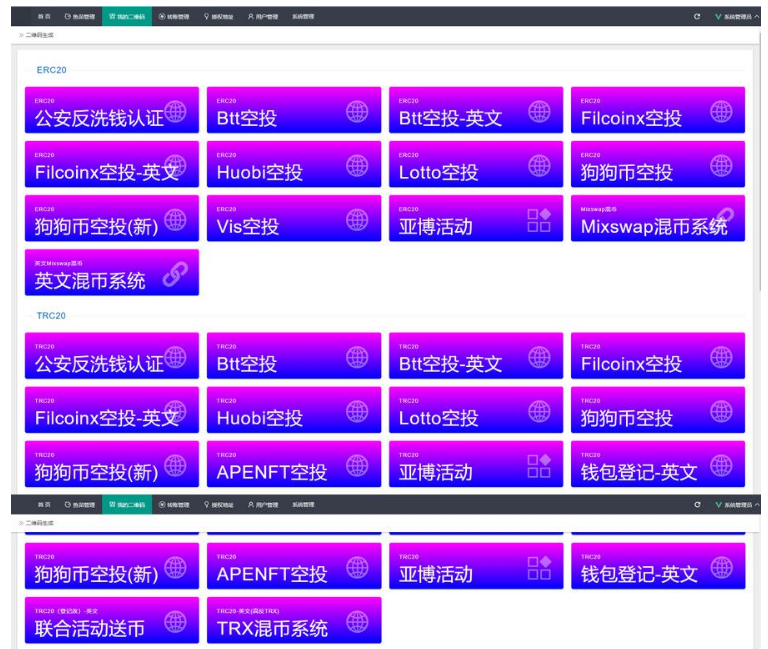Click the globe icon on TRC20 Huobi空投 card
The width and height of the screenshot is (768, 649).
coord(357,410)
